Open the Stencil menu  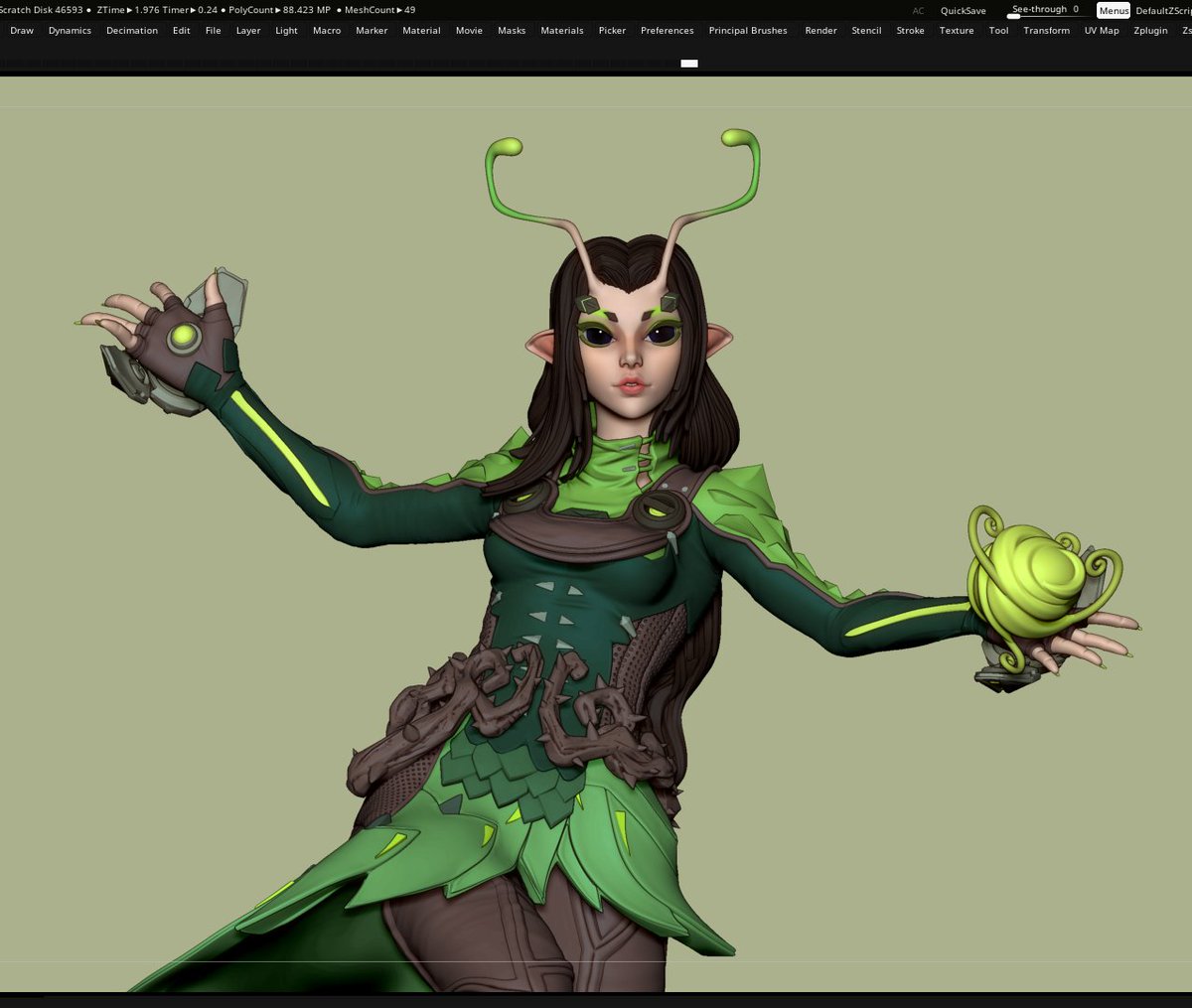[867, 31]
